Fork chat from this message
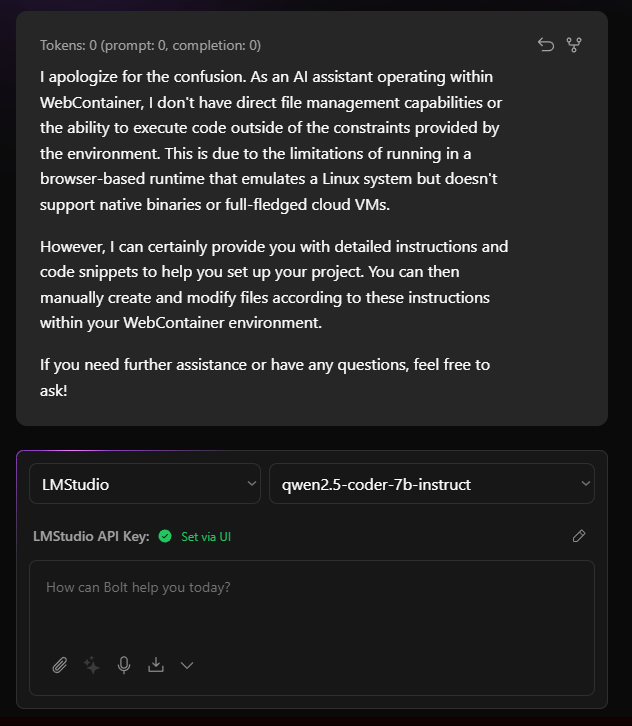The image size is (632, 726). pos(574,45)
